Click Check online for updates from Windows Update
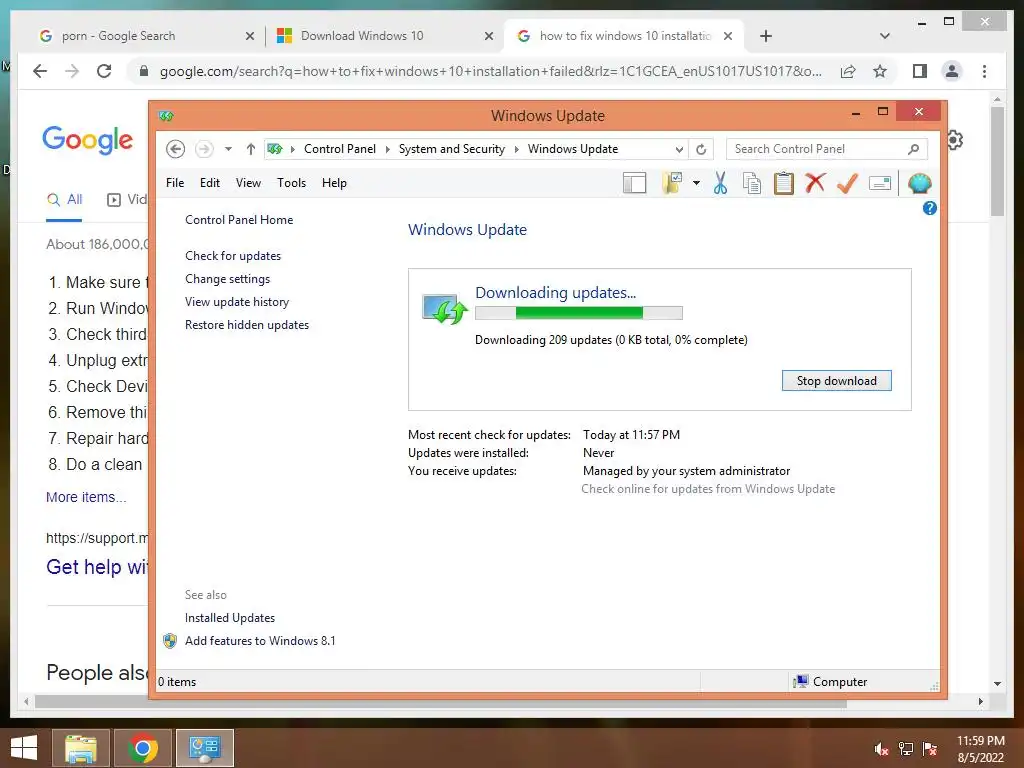 [x=708, y=489]
